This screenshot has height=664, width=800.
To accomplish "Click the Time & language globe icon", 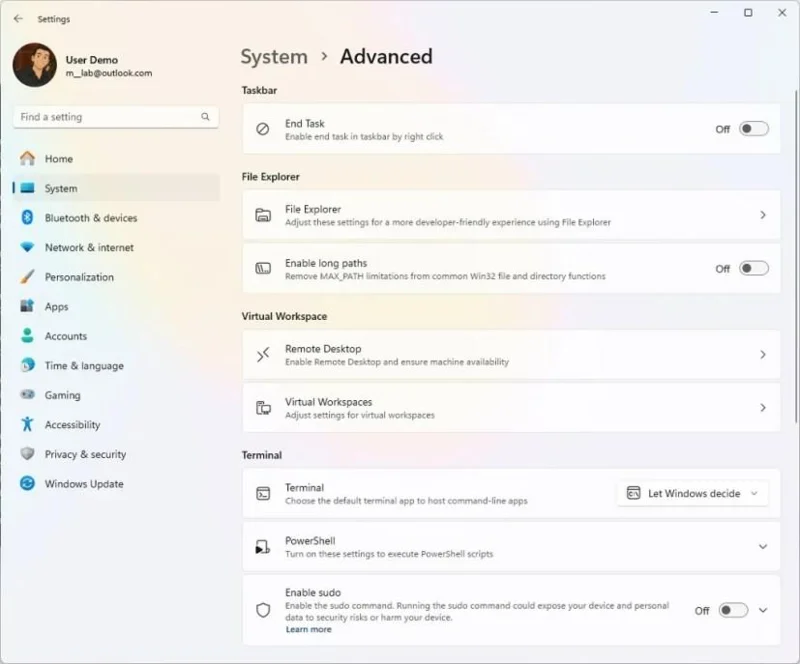I will click(28, 365).
